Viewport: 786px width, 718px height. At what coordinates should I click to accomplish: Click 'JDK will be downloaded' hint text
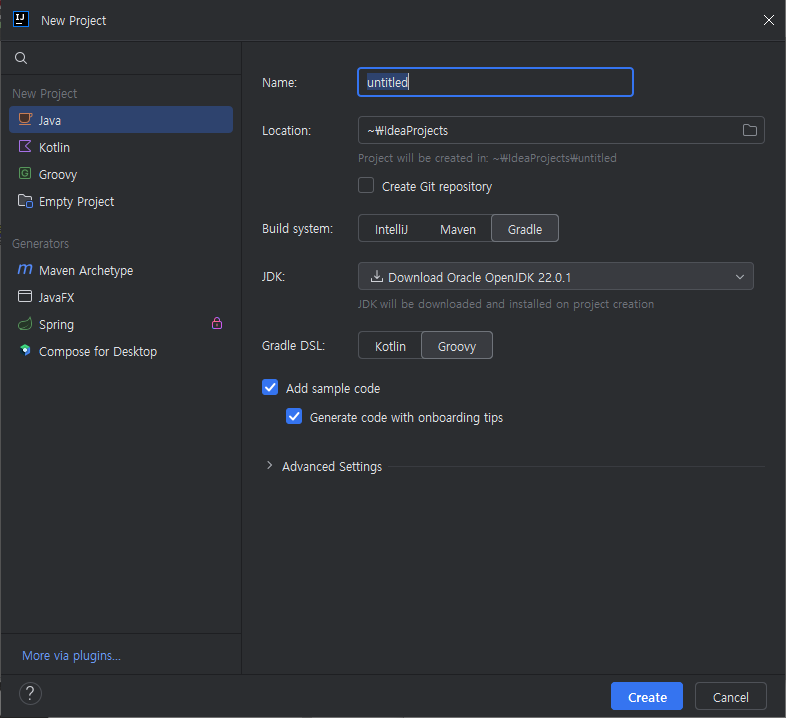[x=506, y=304]
